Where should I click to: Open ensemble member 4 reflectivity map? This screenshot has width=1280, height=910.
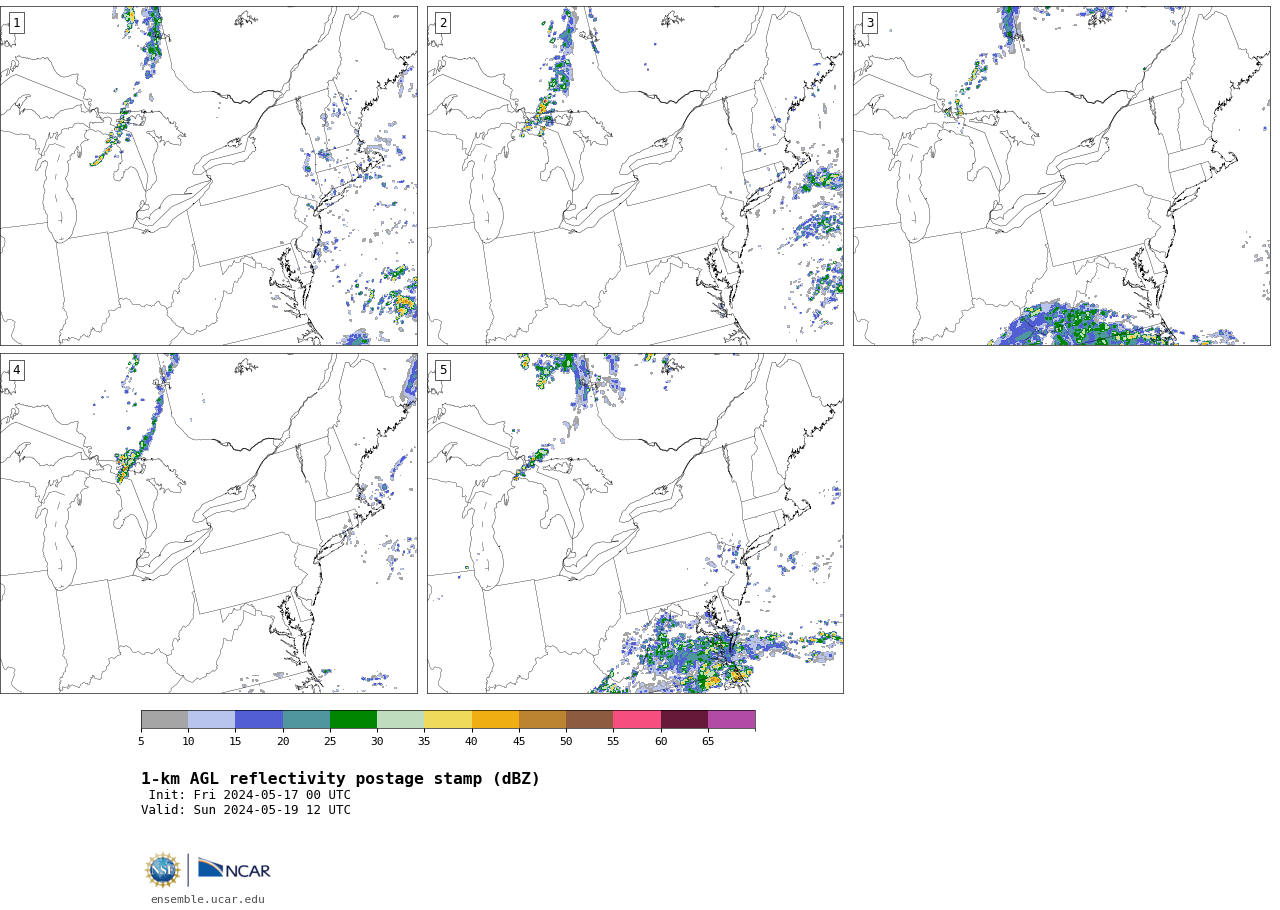[x=208, y=523]
